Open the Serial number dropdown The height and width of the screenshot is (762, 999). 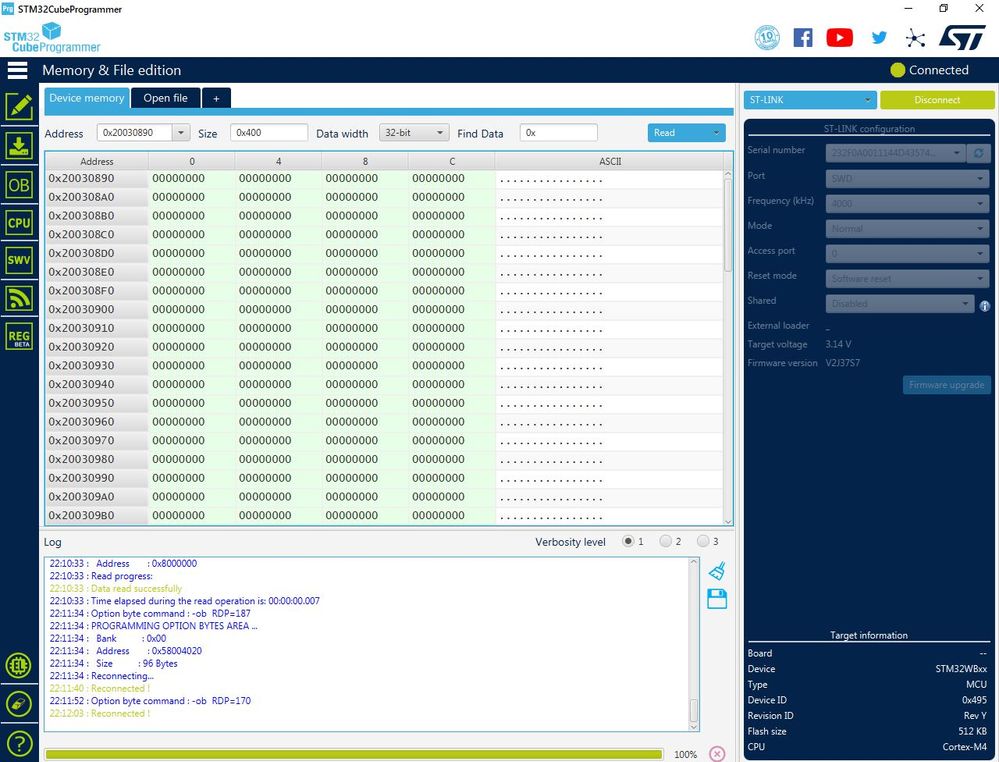click(896, 153)
